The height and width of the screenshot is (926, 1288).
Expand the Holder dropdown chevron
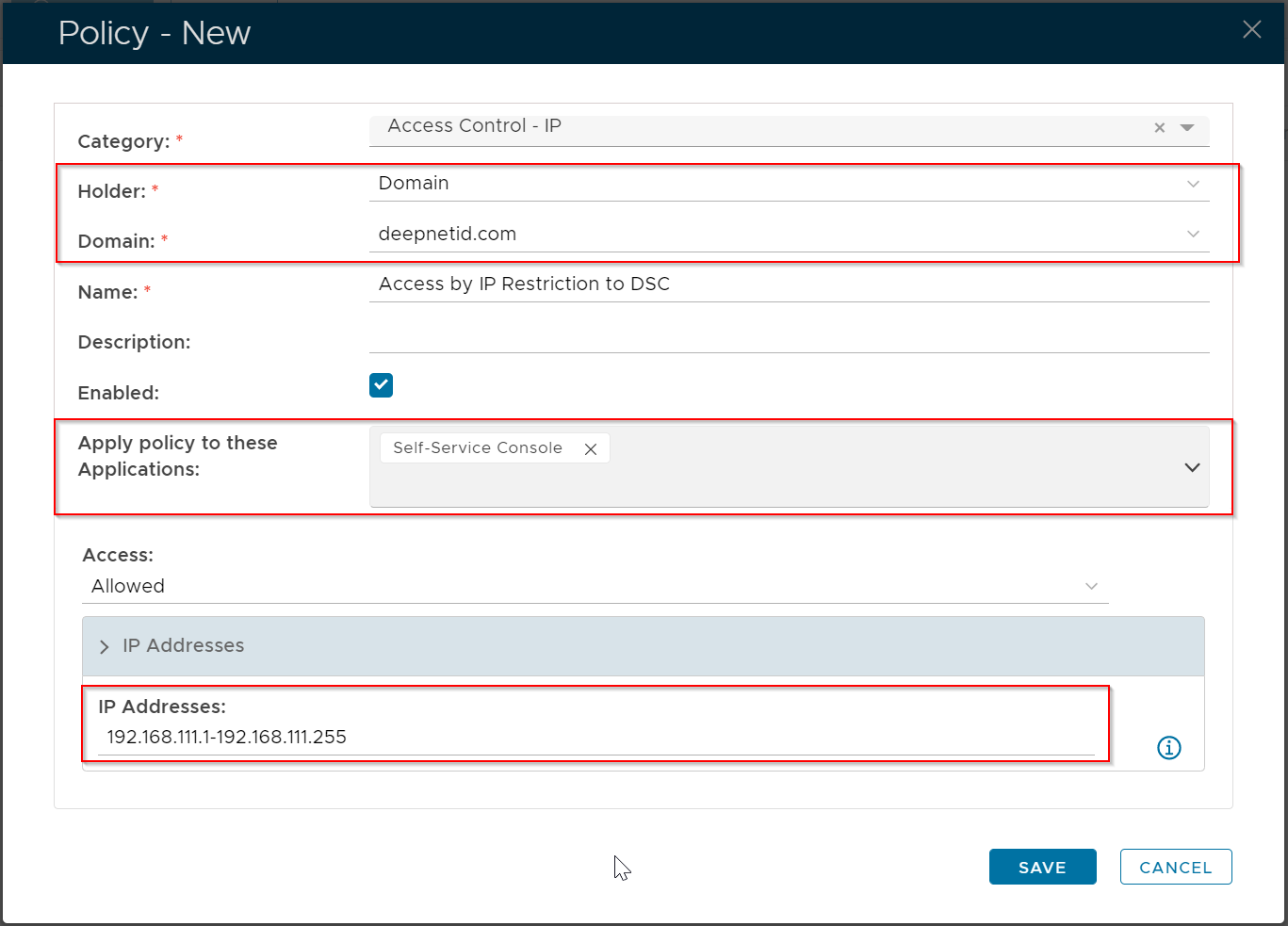pyautogui.click(x=1193, y=184)
